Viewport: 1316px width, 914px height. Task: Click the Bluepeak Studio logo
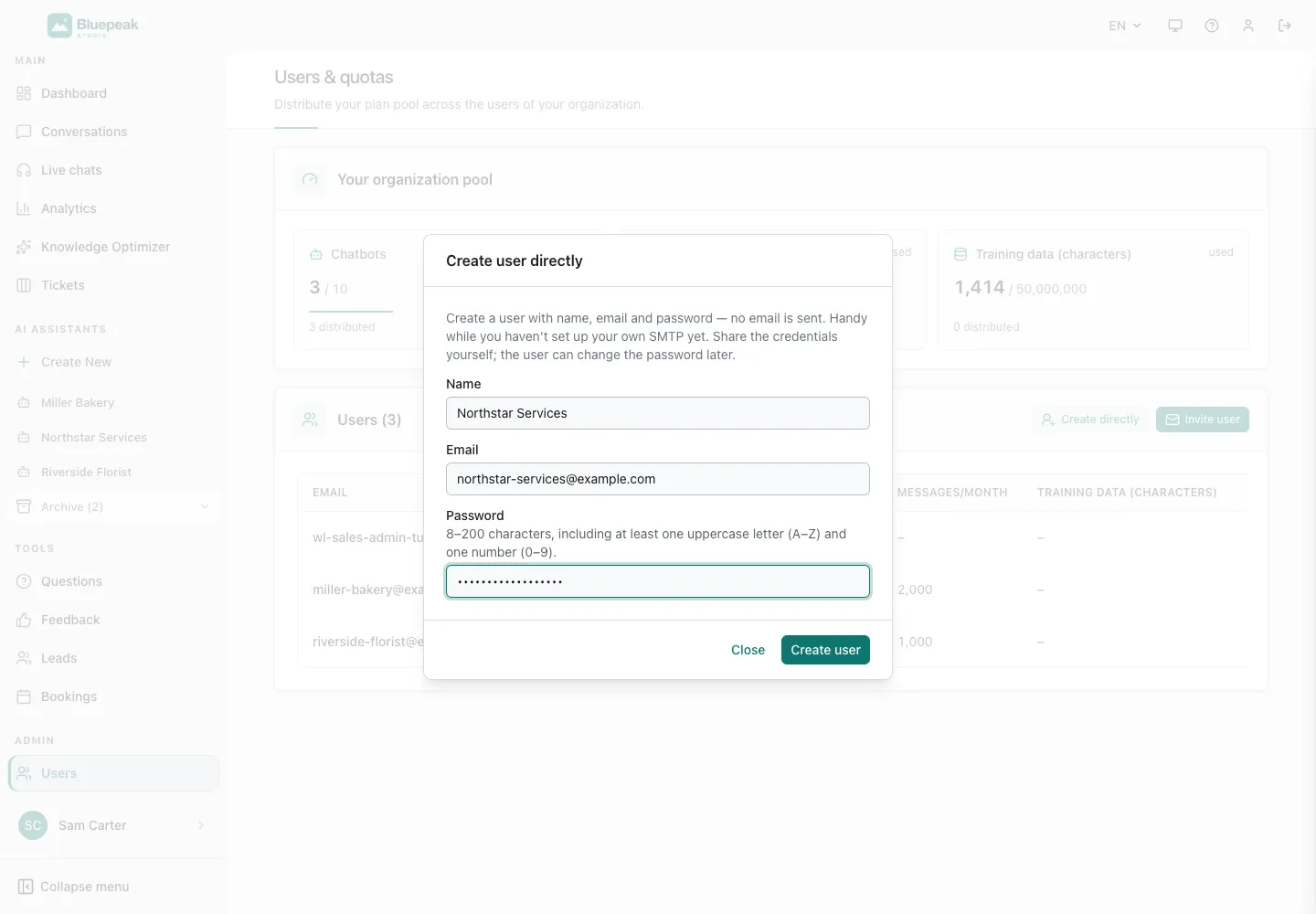[x=93, y=26]
